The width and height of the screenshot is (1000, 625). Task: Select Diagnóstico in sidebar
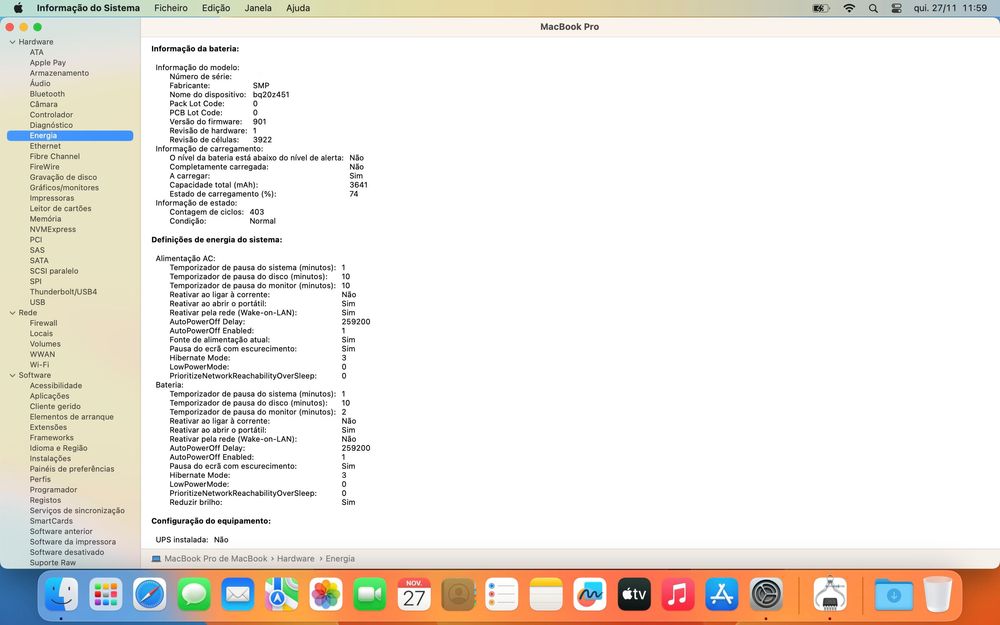(51, 125)
